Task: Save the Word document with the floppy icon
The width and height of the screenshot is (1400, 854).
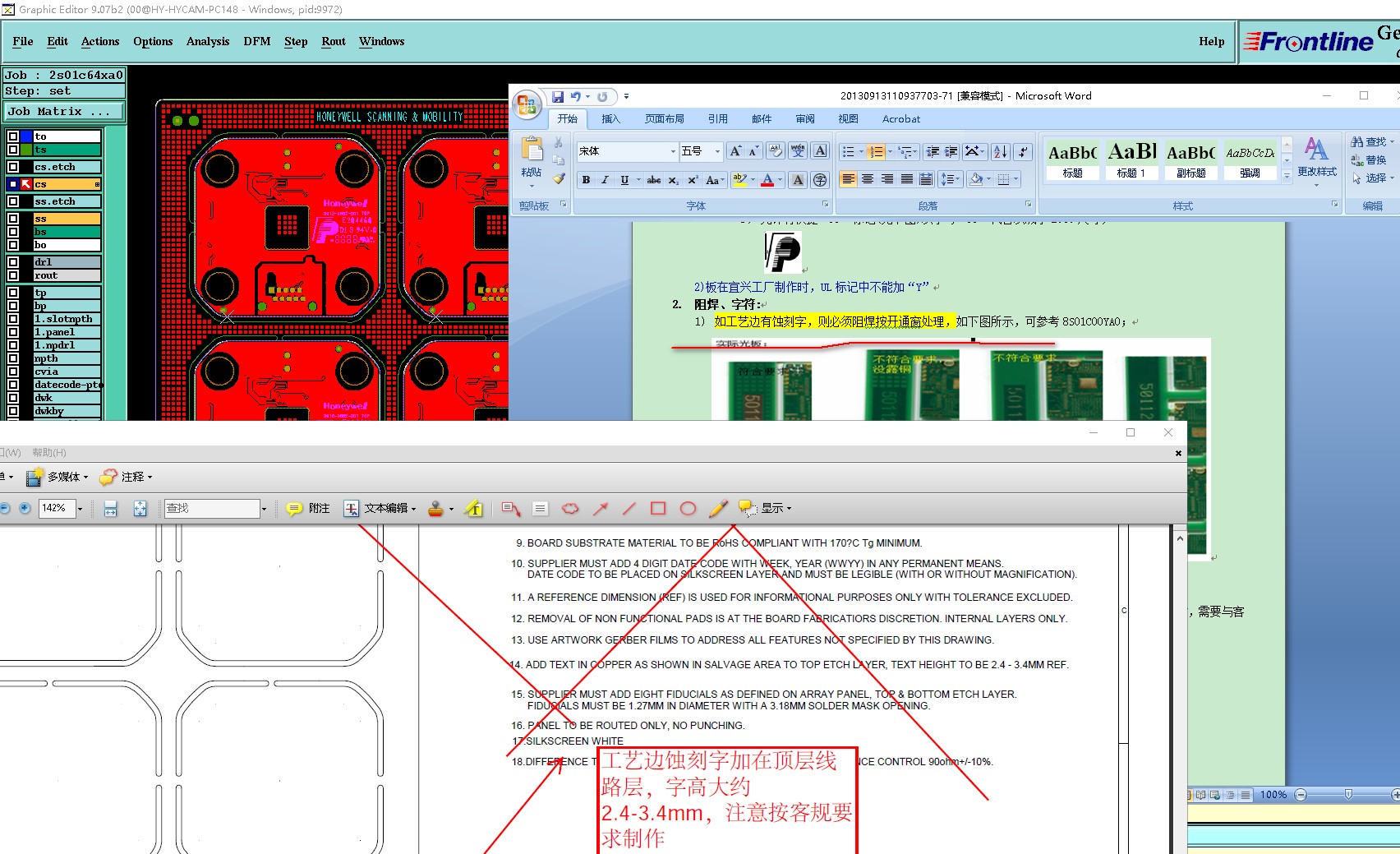Action: [558, 97]
